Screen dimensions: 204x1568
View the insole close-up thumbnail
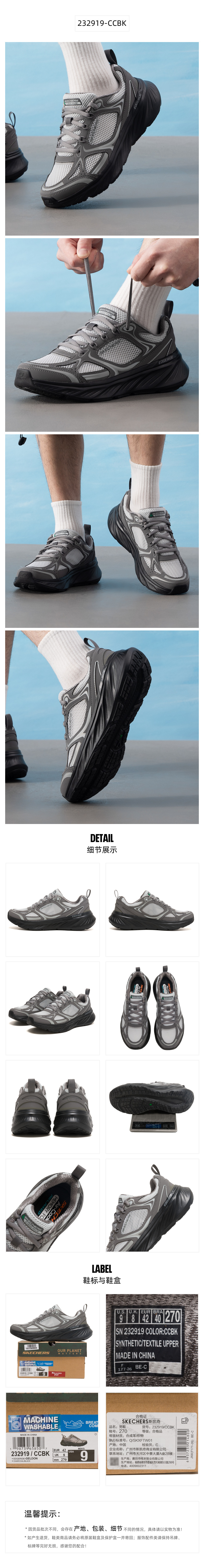52,1205
